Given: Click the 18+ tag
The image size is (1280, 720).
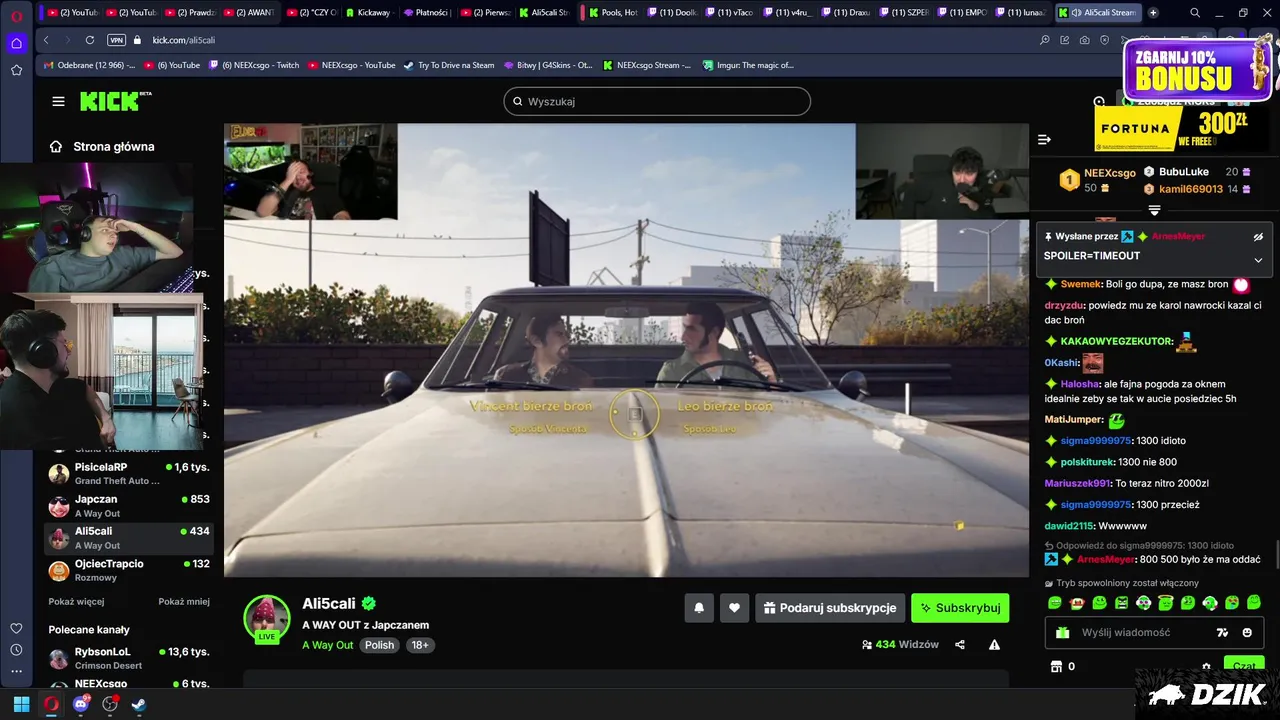Looking at the screenshot, I should coord(420,645).
